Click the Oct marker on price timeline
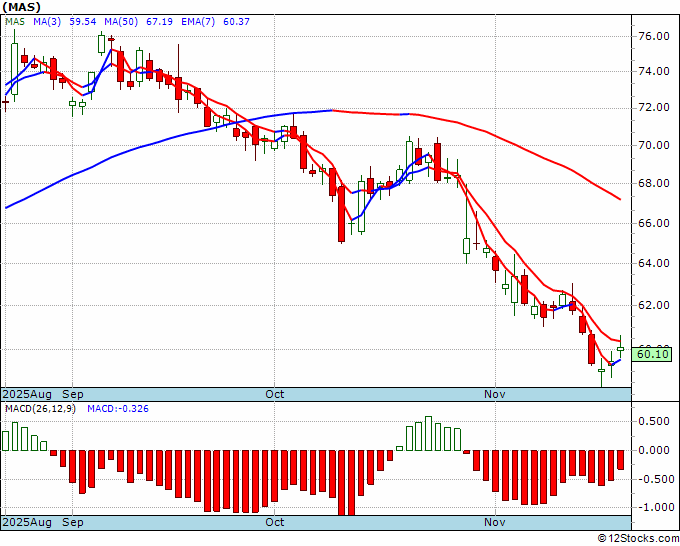Screen dimensions: 680x546 coord(275,394)
